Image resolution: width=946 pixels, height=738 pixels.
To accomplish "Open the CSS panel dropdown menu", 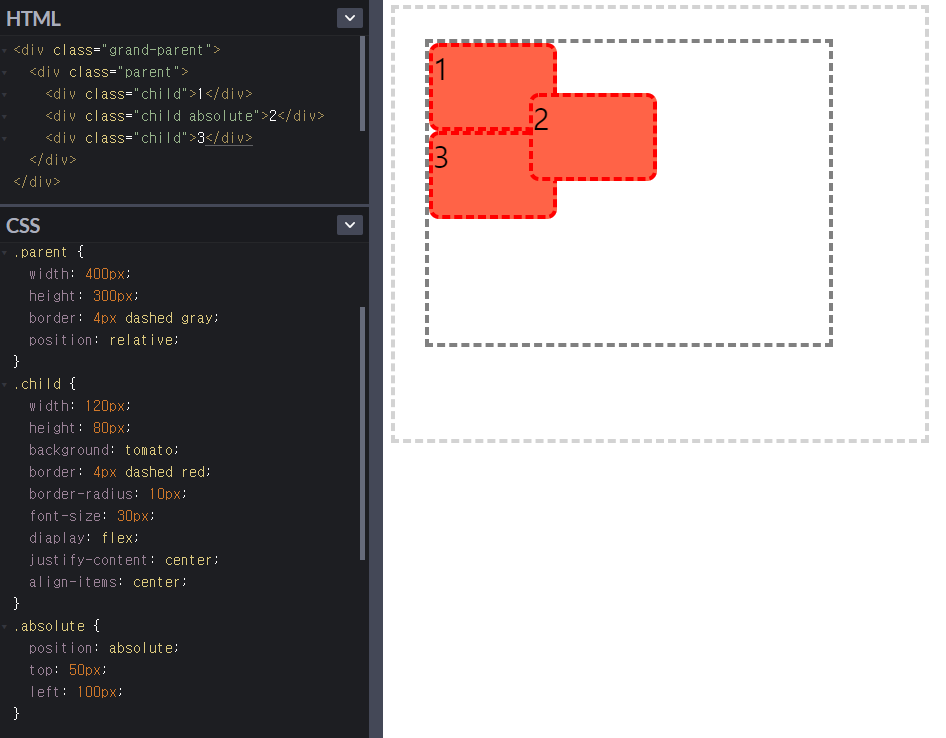I will coord(349,225).
